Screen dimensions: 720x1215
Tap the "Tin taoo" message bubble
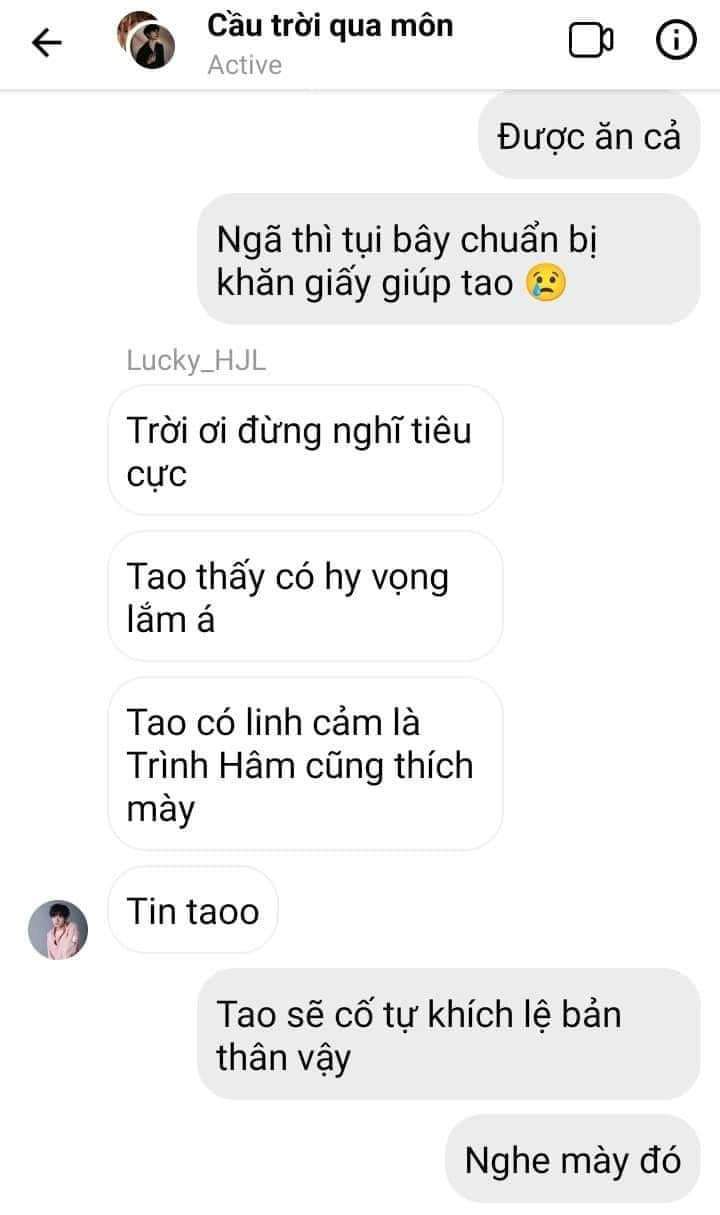pyautogui.click(x=193, y=910)
